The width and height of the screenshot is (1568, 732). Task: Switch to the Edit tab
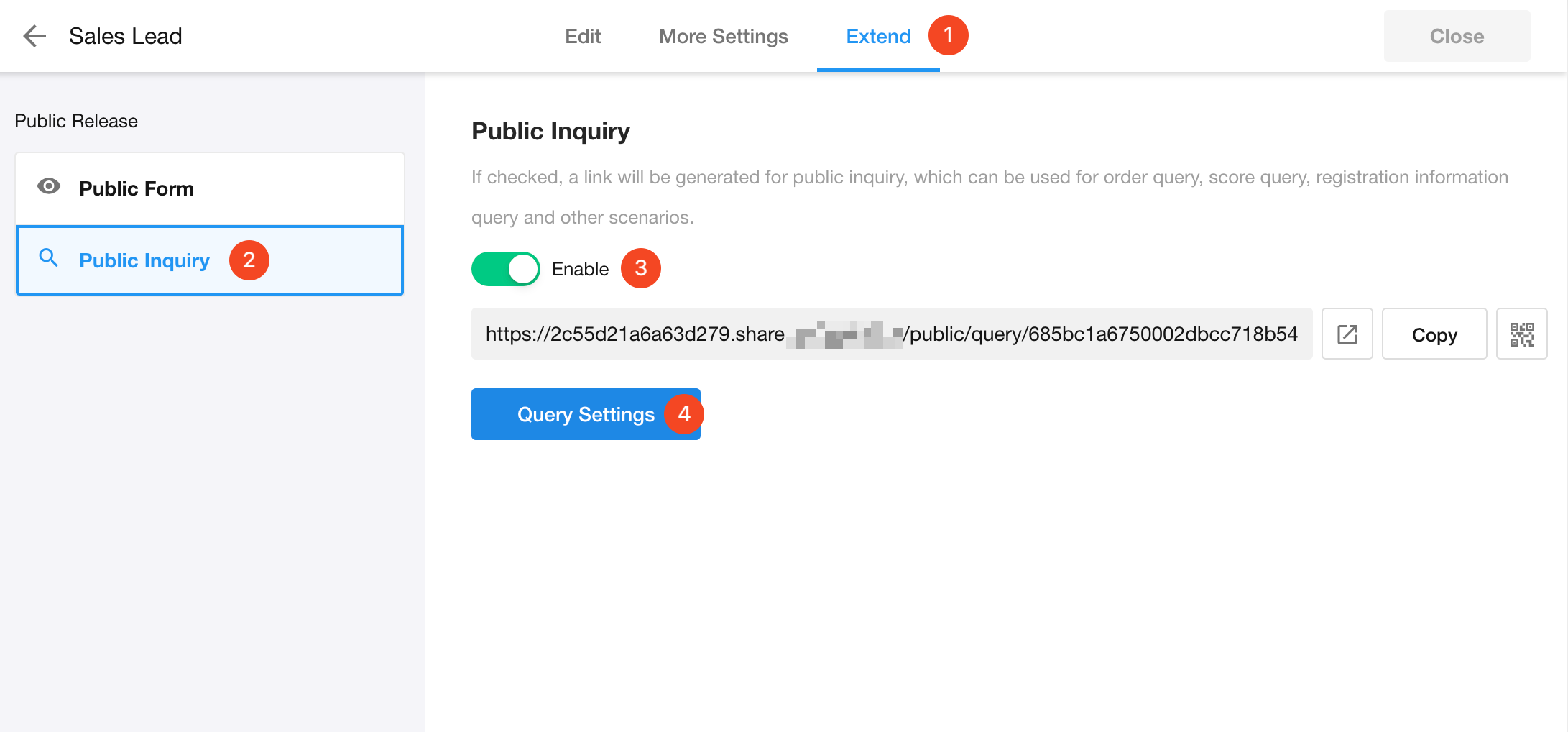[582, 36]
